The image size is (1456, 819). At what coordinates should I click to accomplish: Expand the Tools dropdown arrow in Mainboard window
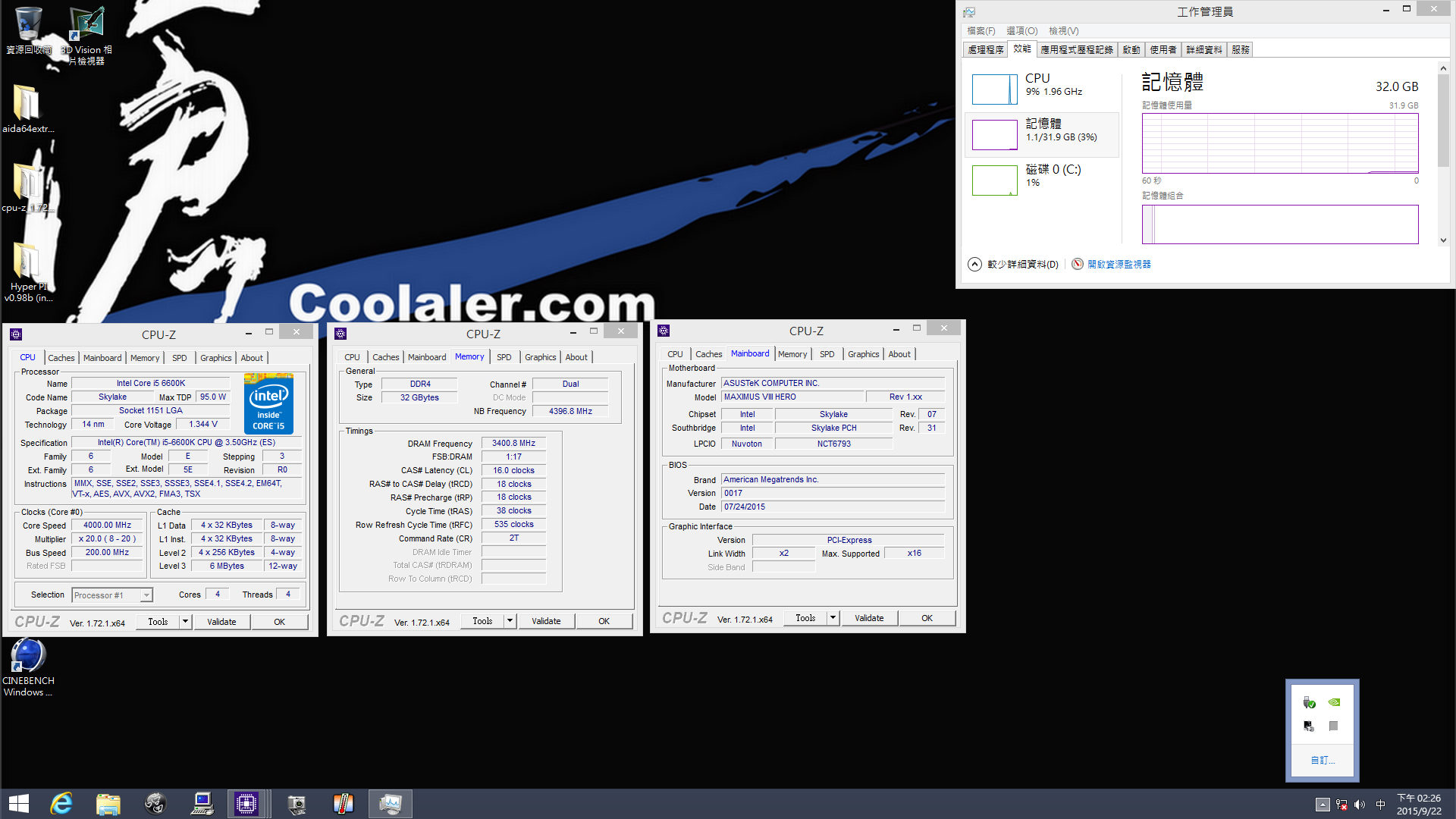coord(833,618)
